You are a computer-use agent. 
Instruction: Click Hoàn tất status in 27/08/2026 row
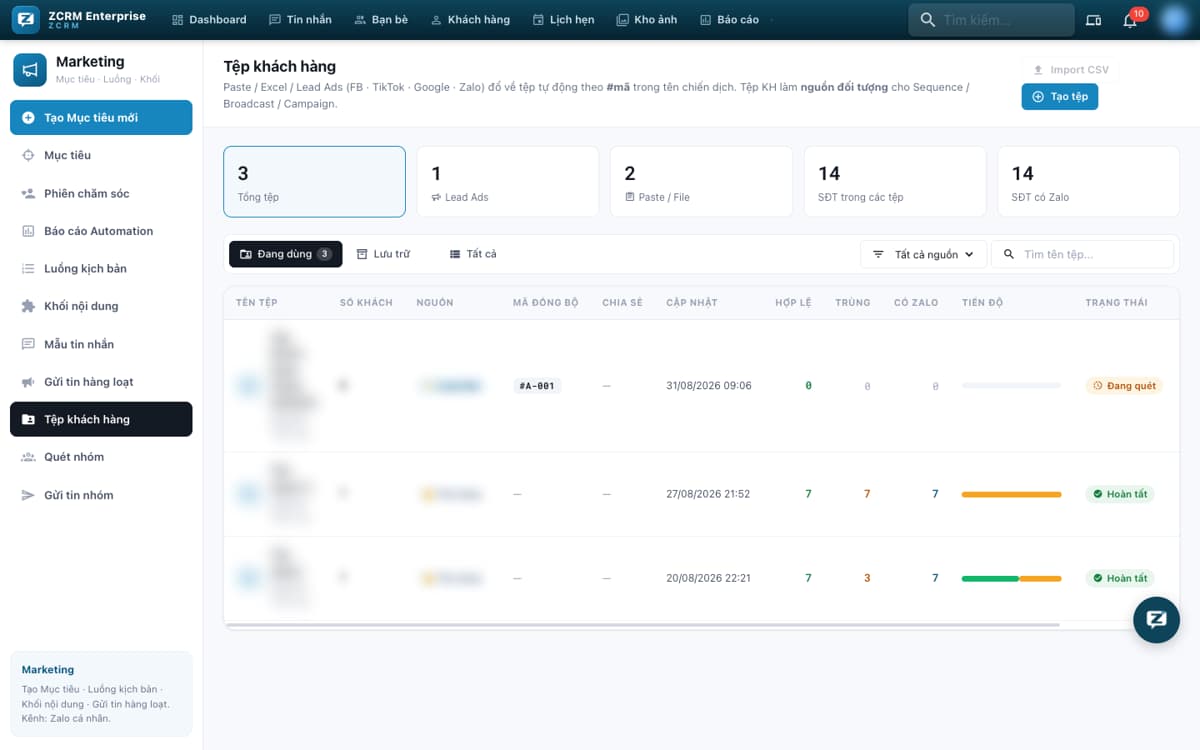(1120, 494)
